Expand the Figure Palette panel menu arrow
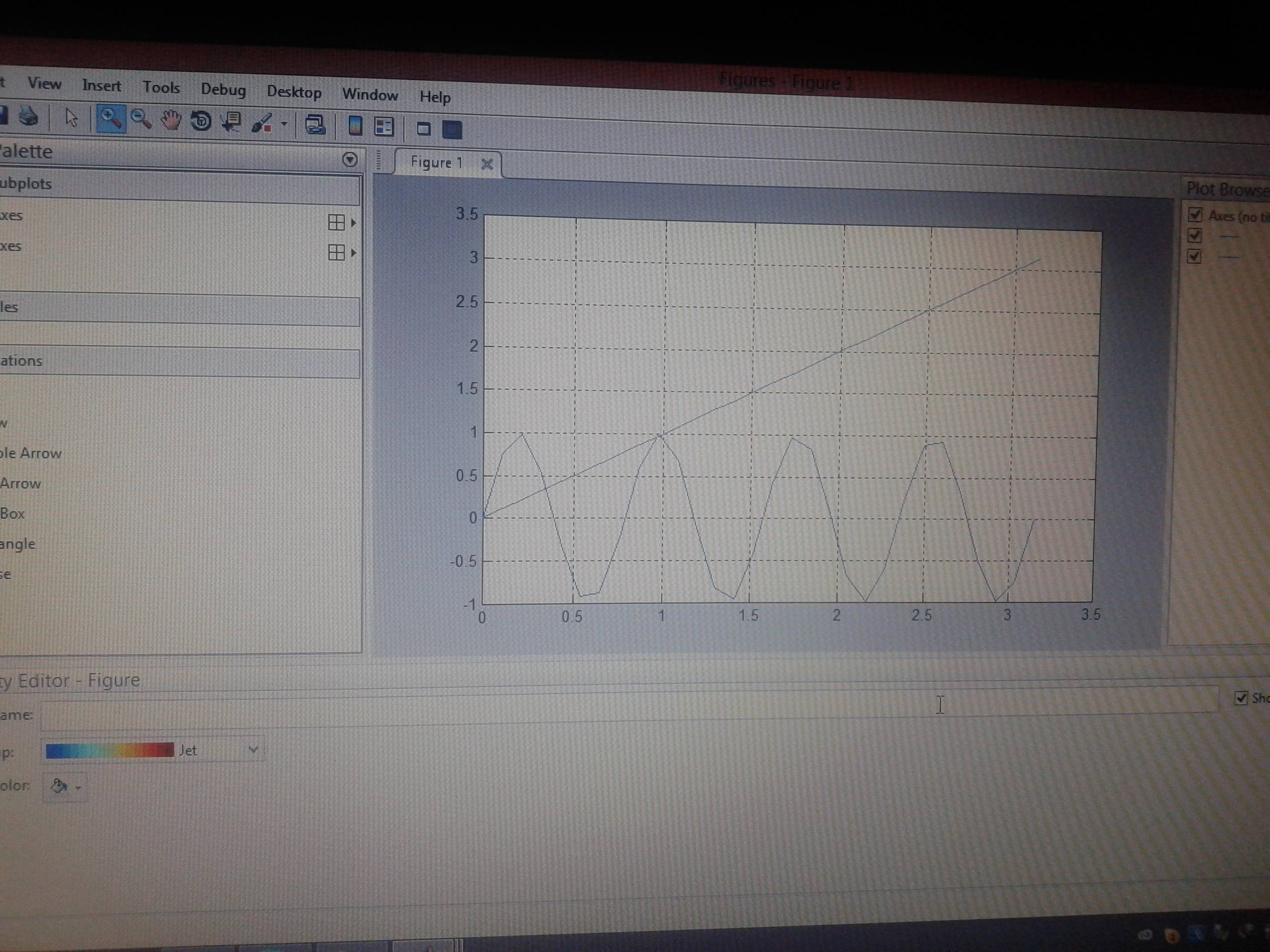 click(350, 160)
